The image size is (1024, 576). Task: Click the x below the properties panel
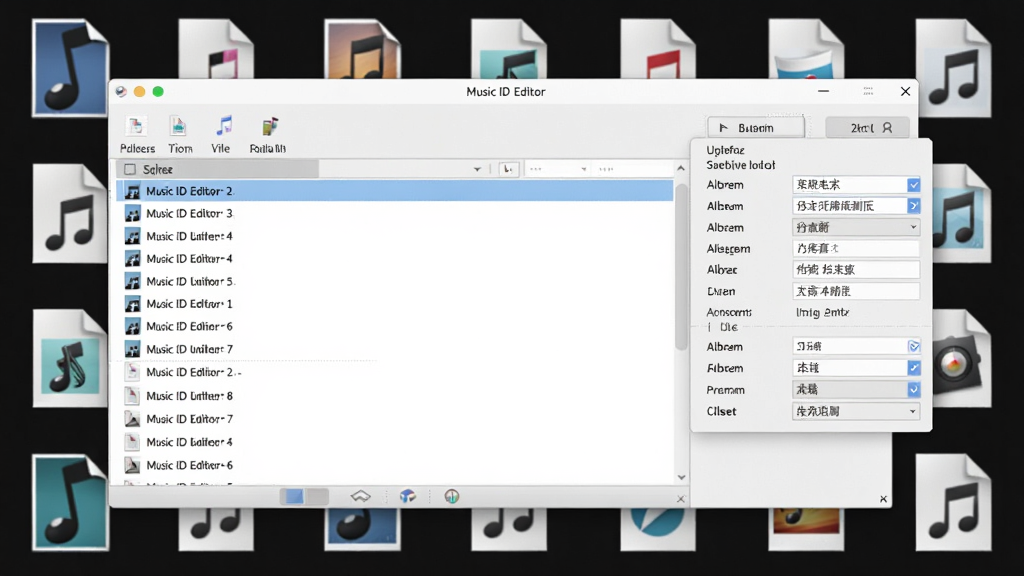883,499
